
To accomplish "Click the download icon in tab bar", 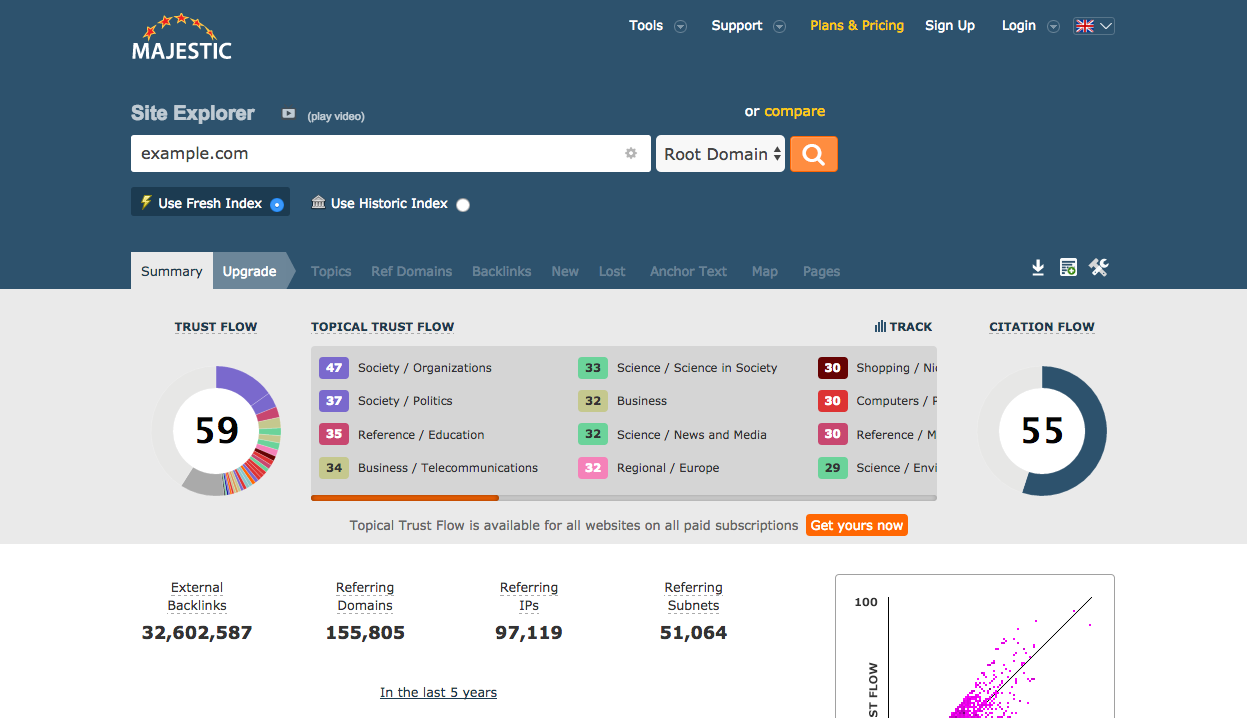I will click(x=1038, y=268).
